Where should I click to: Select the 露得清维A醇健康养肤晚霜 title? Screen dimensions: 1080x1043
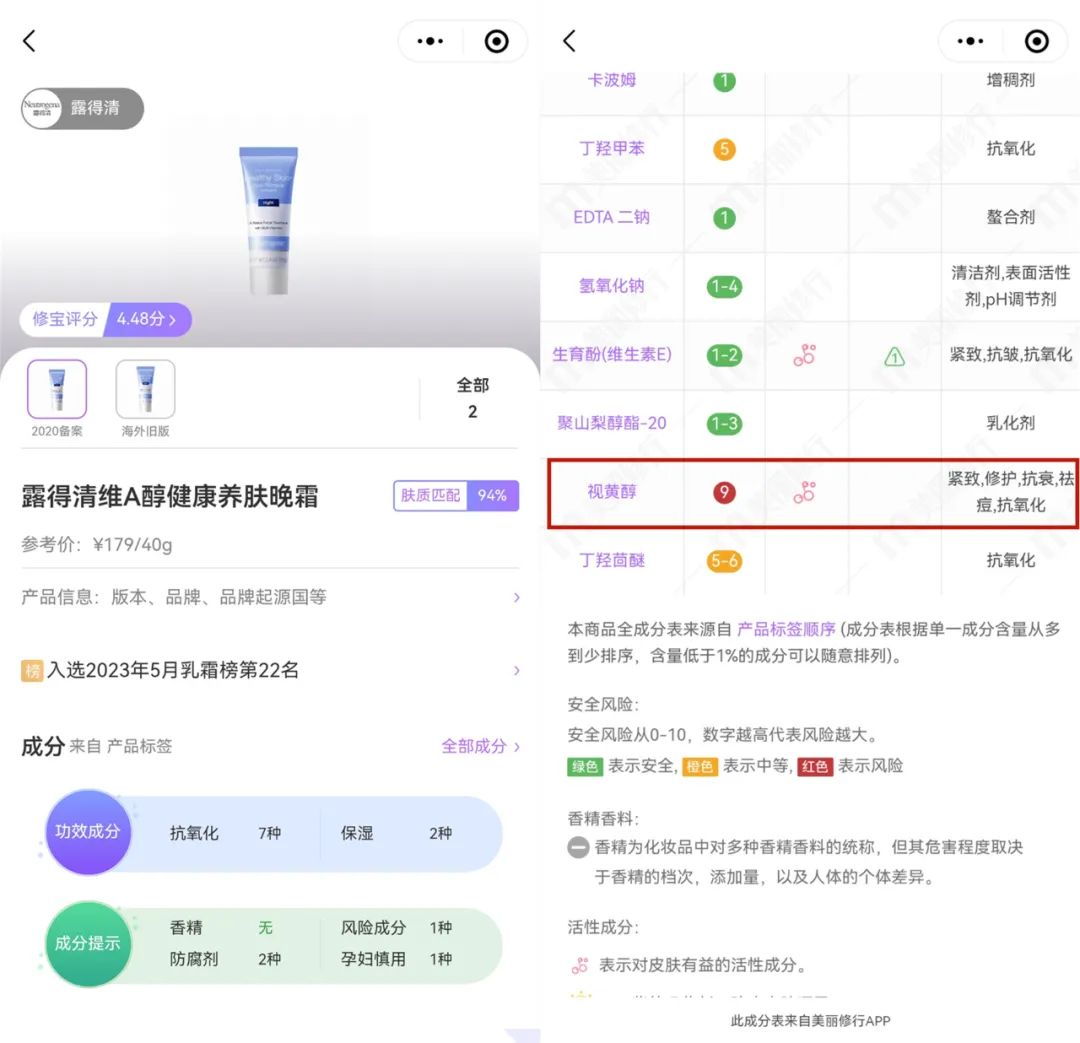pos(169,496)
